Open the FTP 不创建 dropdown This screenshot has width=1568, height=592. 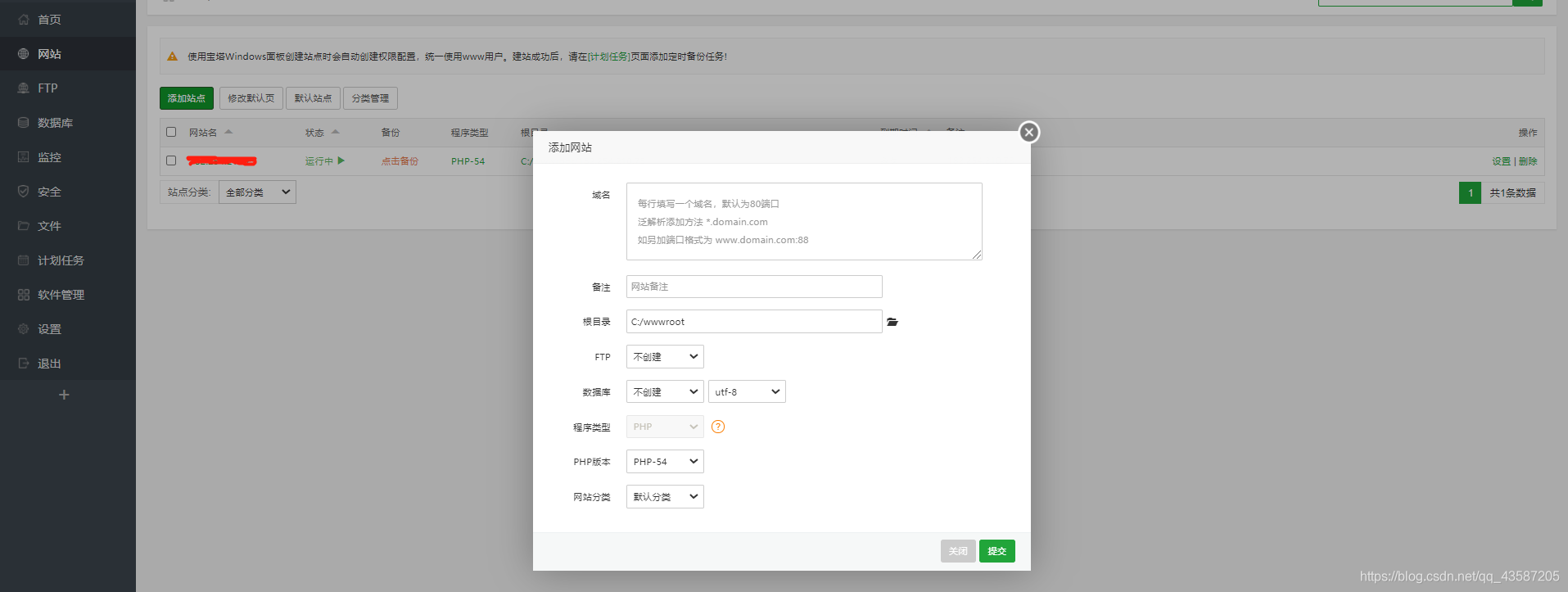click(x=665, y=357)
